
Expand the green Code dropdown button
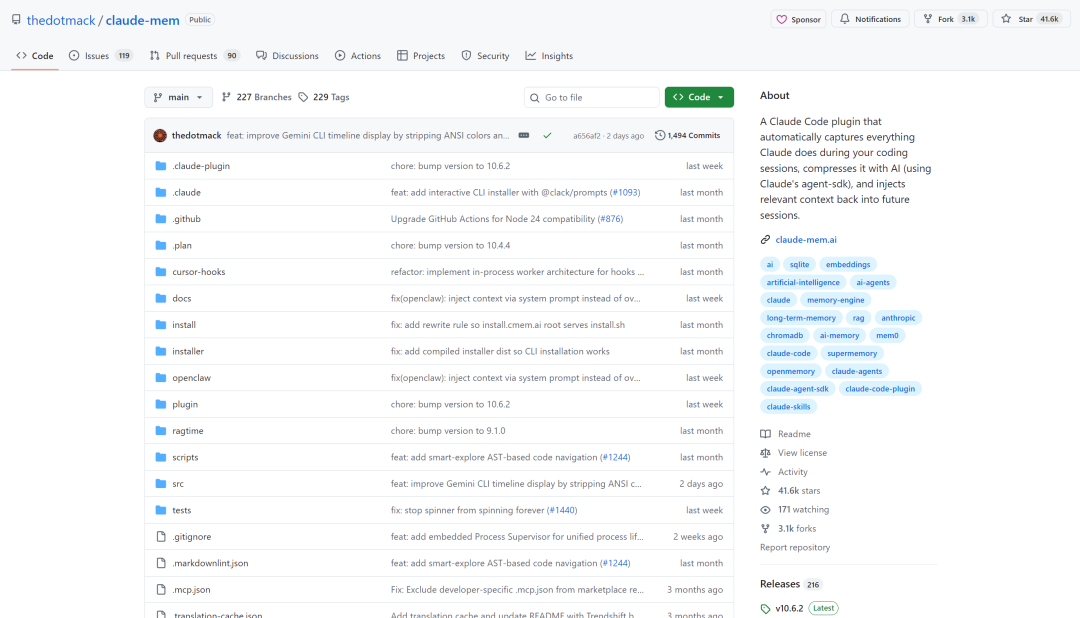(699, 97)
